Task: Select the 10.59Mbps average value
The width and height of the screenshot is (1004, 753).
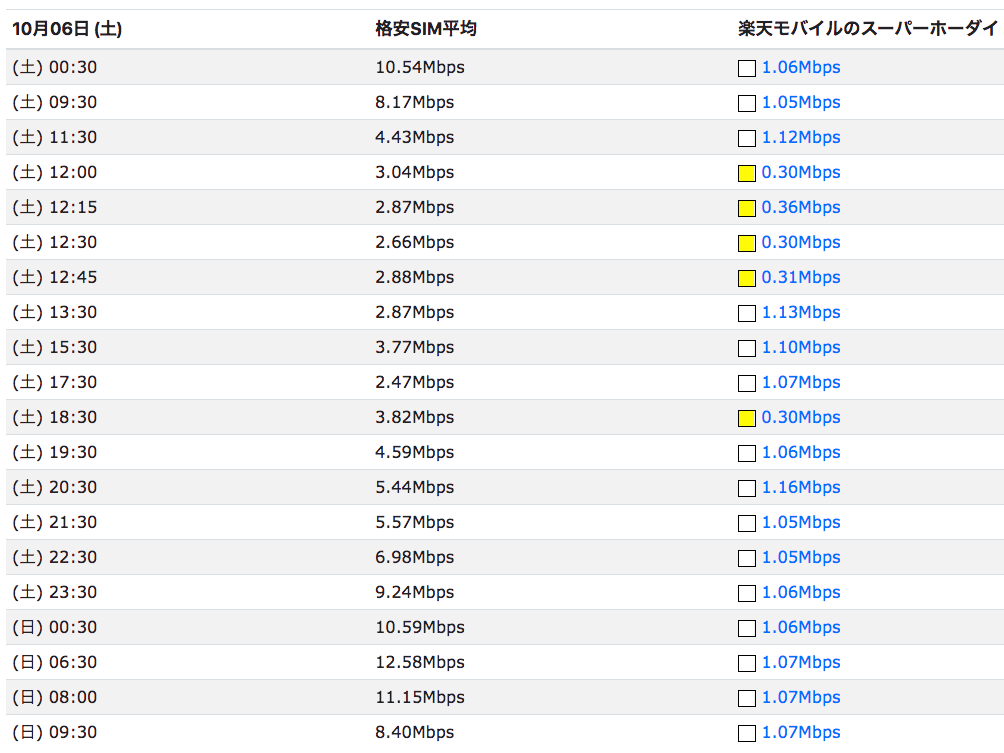Action: pos(420,628)
